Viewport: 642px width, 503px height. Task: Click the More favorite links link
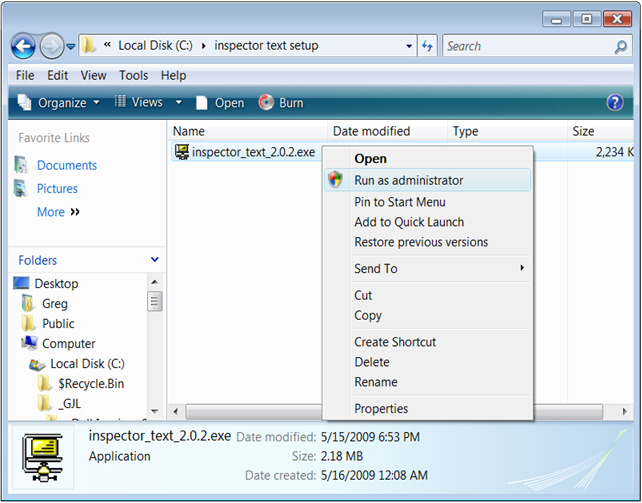pos(58,212)
